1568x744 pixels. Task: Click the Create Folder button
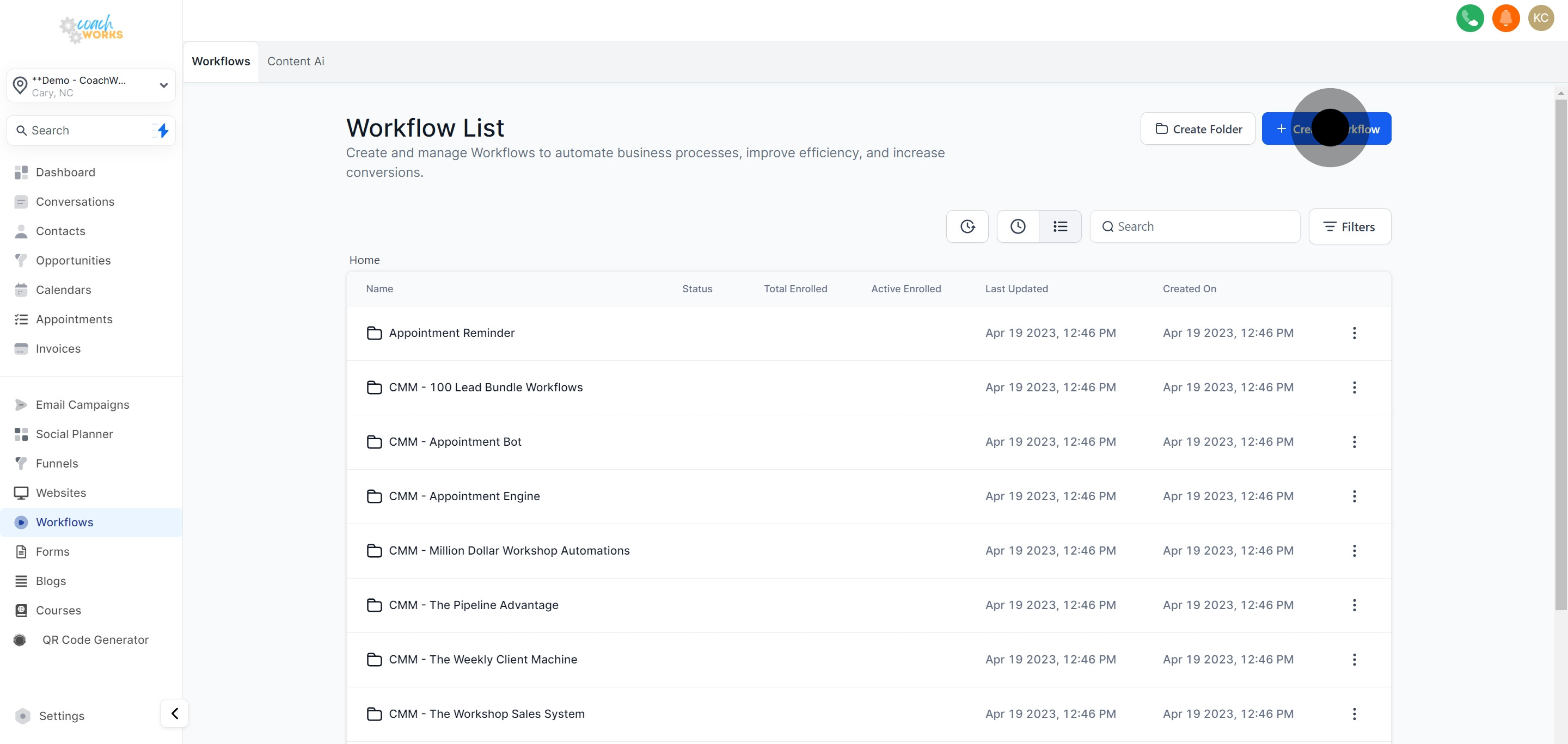[1197, 128]
